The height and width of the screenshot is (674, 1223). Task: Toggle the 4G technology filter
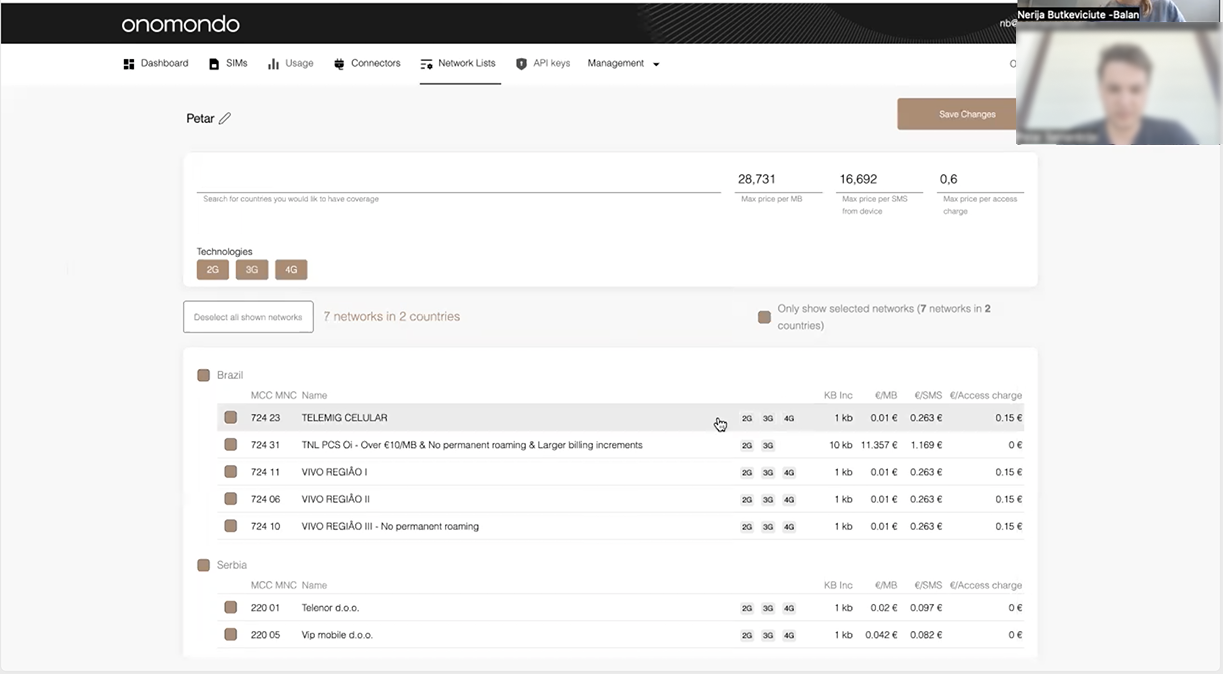click(290, 269)
